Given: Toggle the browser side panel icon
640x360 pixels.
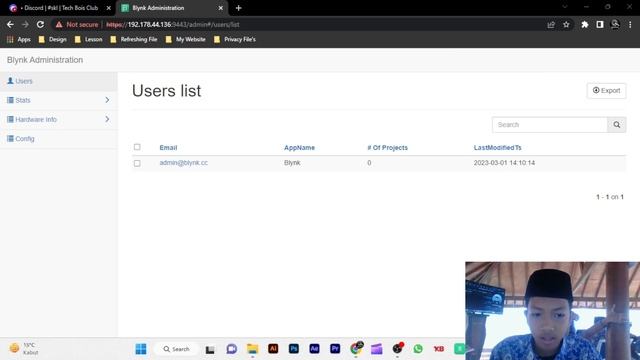Looking at the screenshot, I should click(x=600, y=24).
